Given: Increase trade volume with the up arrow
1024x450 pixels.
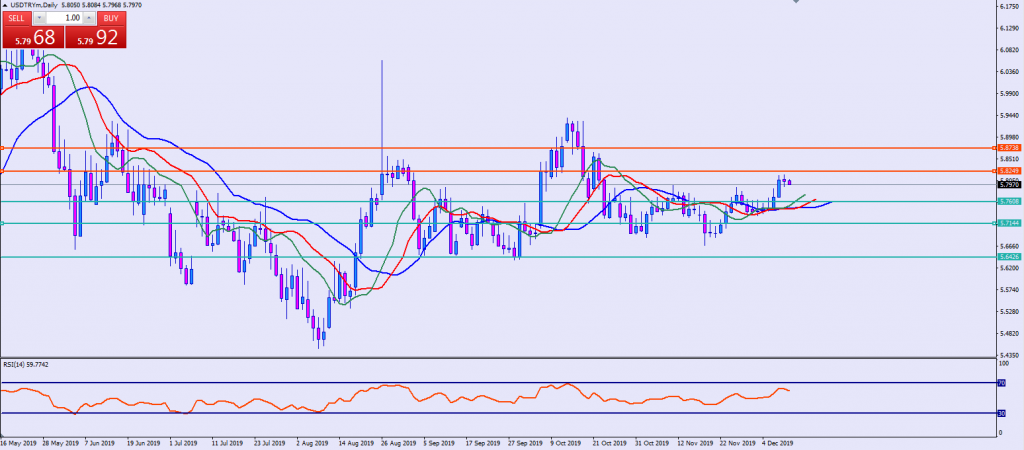Looking at the screenshot, I should coord(91,18).
